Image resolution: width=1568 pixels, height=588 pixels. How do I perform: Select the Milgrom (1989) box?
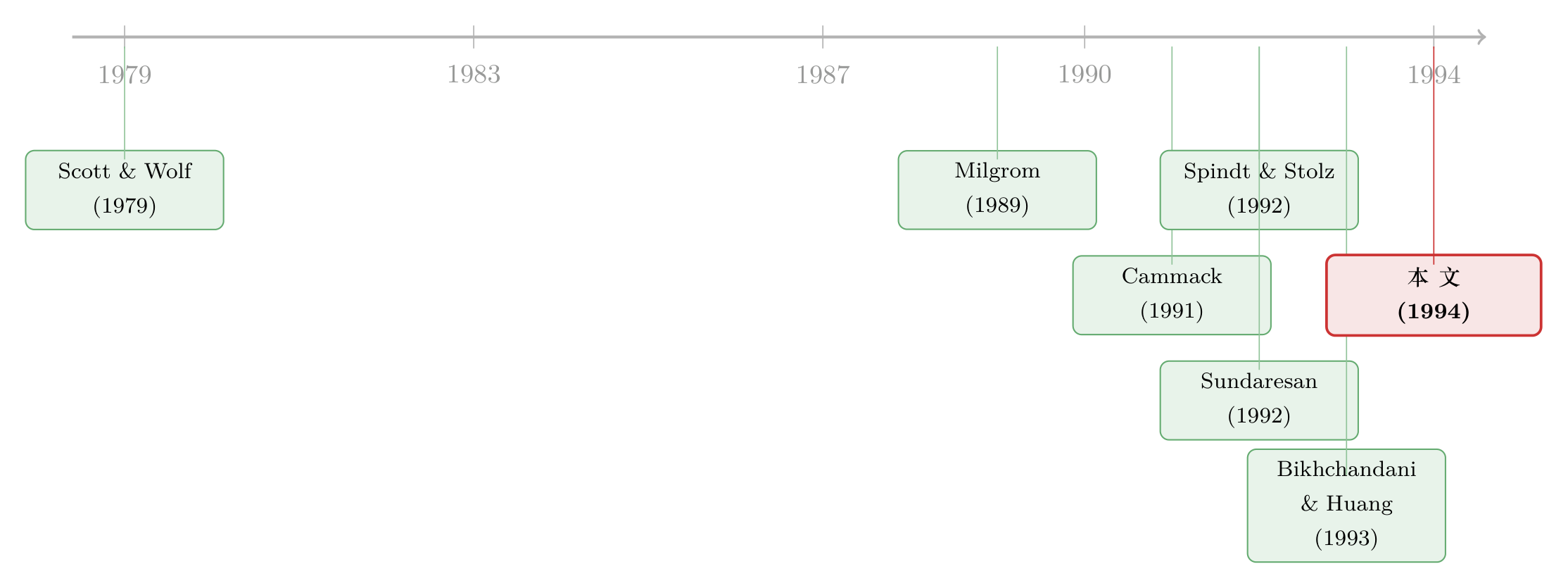click(997, 190)
